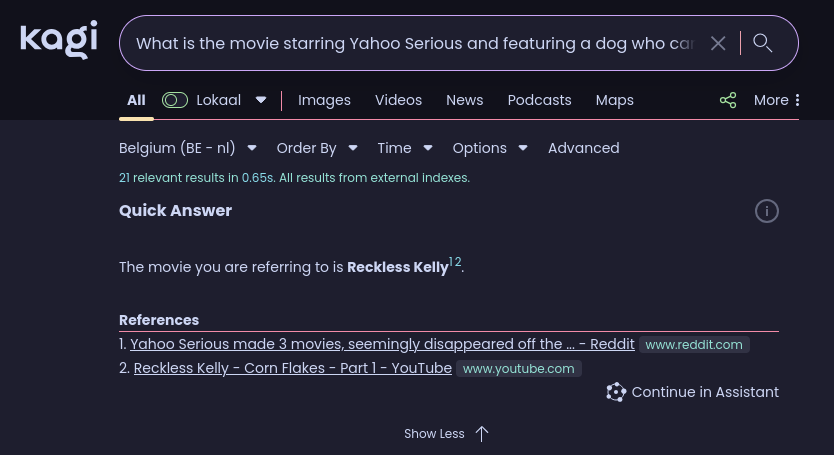Open the Options dropdown

pos(490,148)
